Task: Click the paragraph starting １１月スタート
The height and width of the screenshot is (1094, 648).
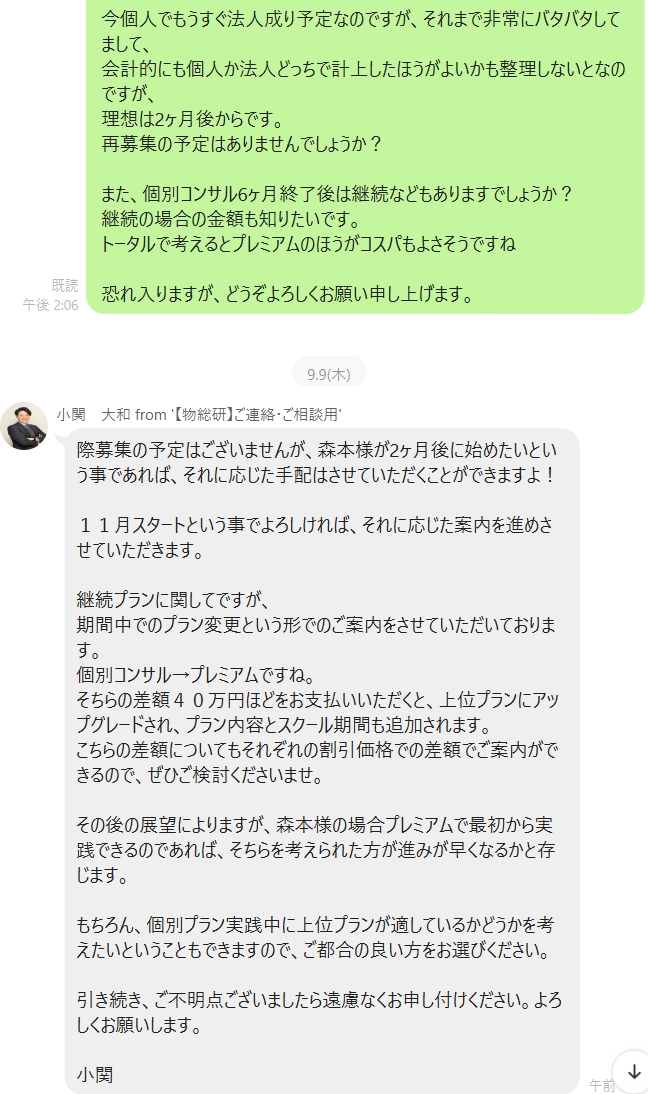Action: coord(315,537)
